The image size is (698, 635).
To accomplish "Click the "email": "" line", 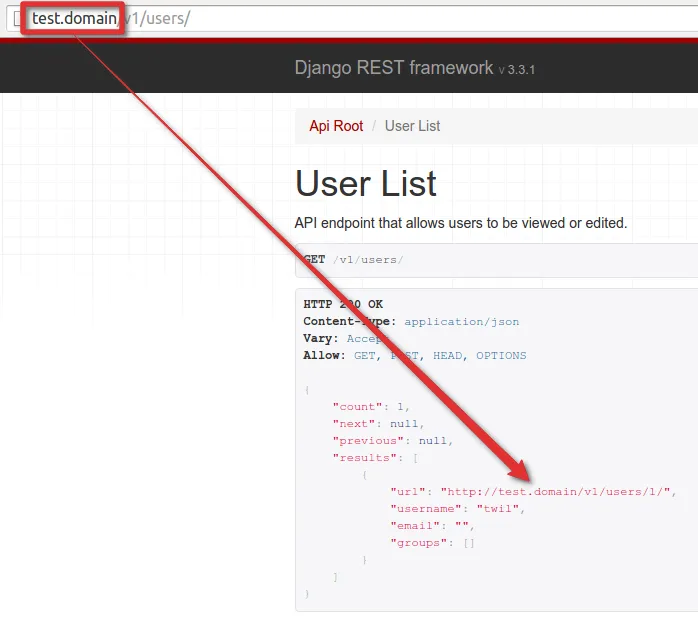I will [432, 525].
